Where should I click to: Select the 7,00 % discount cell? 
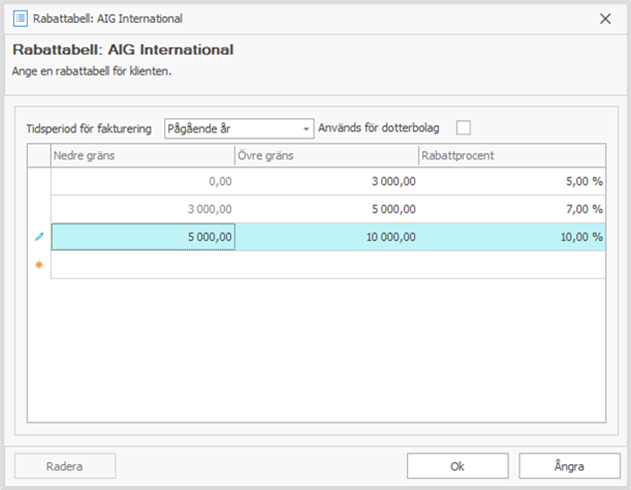tap(512, 209)
